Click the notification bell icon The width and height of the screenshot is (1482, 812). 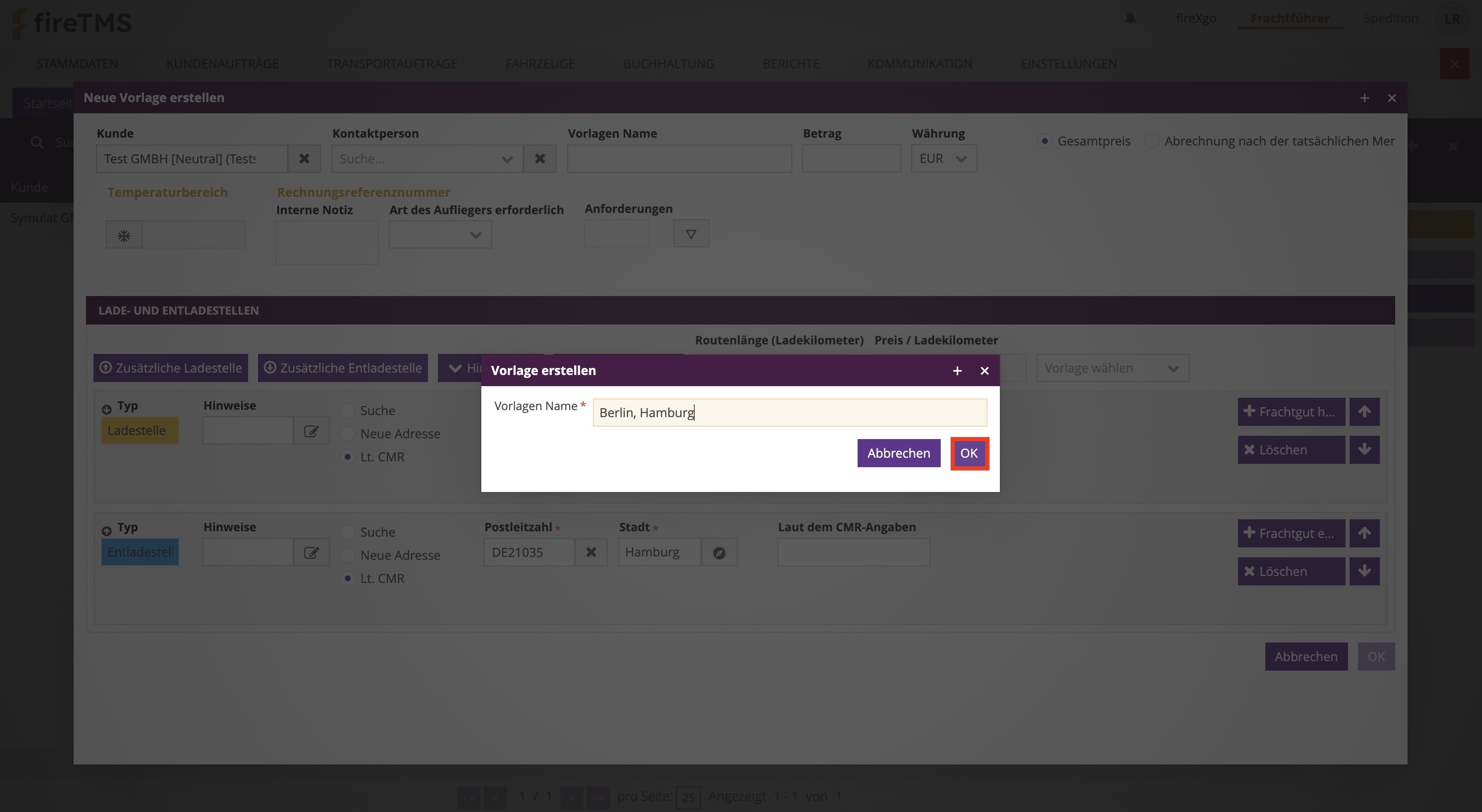click(x=1131, y=19)
